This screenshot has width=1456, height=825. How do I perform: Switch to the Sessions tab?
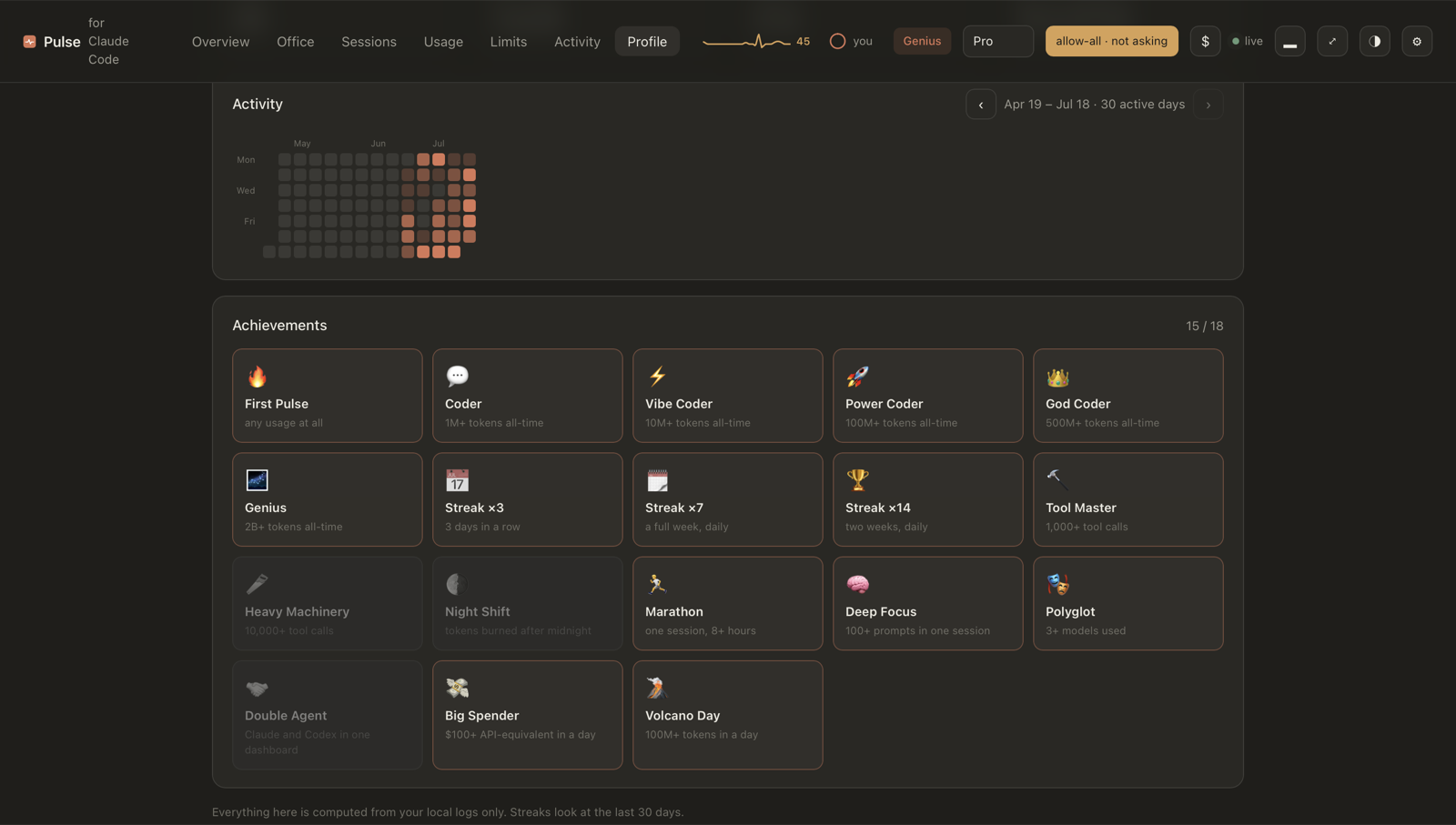pyautogui.click(x=369, y=41)
